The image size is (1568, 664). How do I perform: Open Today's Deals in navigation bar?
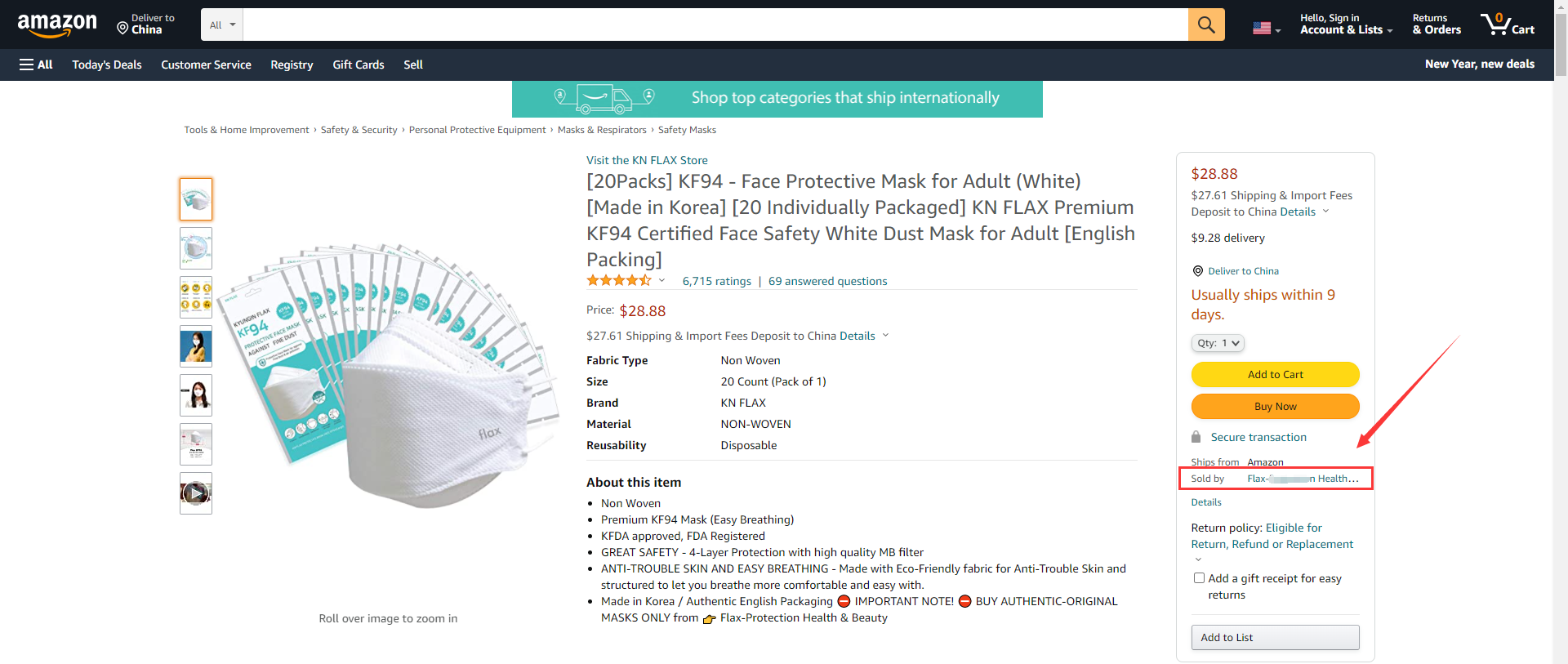[107, 65]
